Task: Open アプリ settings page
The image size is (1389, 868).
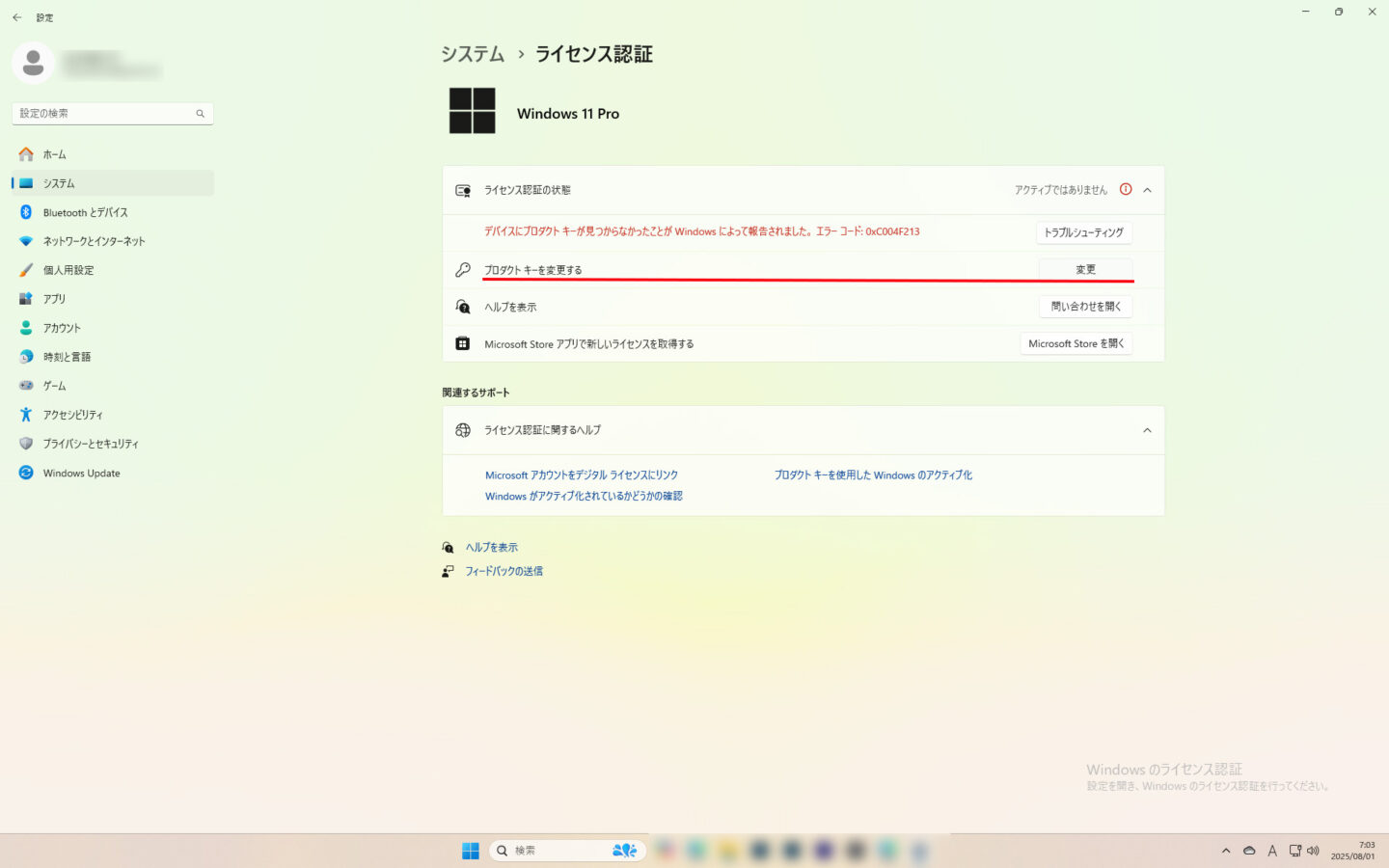Action: point(113,299)
